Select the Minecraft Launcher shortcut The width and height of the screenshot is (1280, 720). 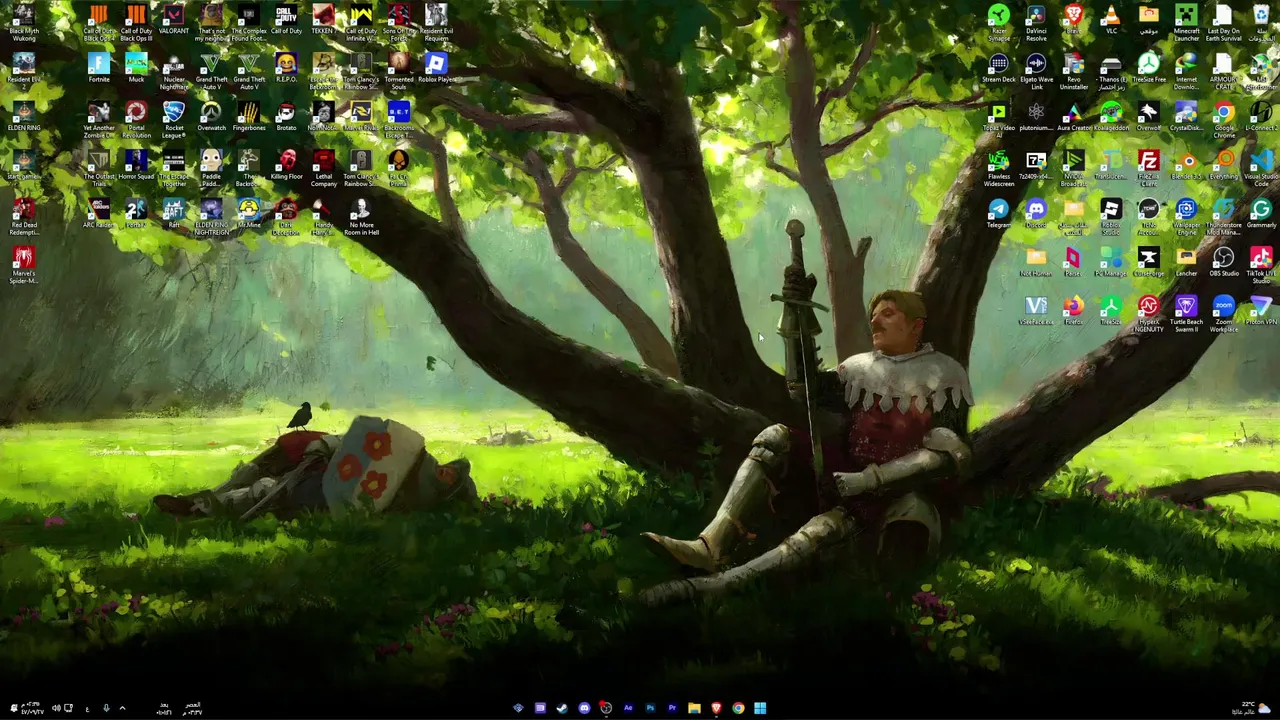[x=1186, y=22]
